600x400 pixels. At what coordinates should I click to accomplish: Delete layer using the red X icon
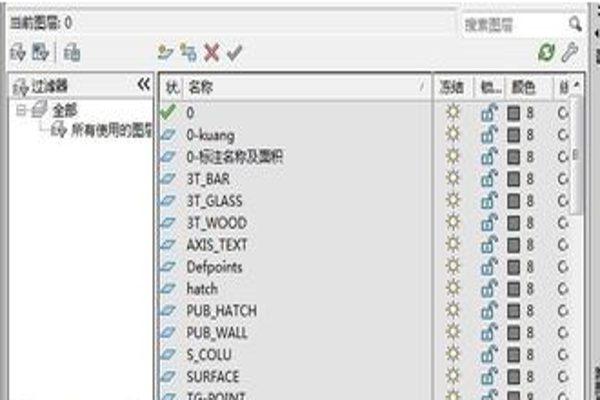point(211,52)
